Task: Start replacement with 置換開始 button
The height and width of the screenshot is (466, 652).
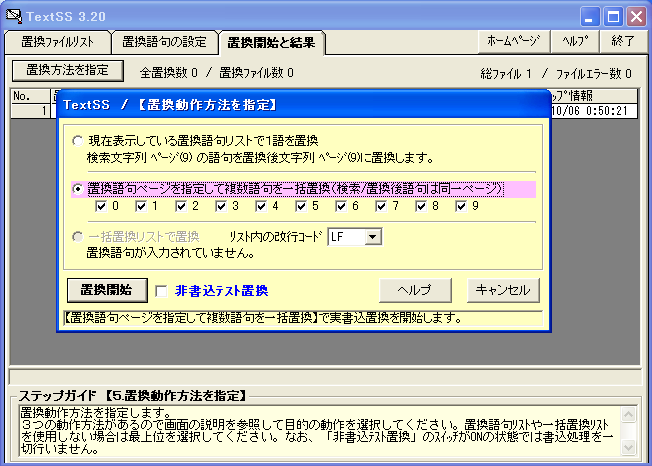Action: pyautogui.click(x=107, y=290)
